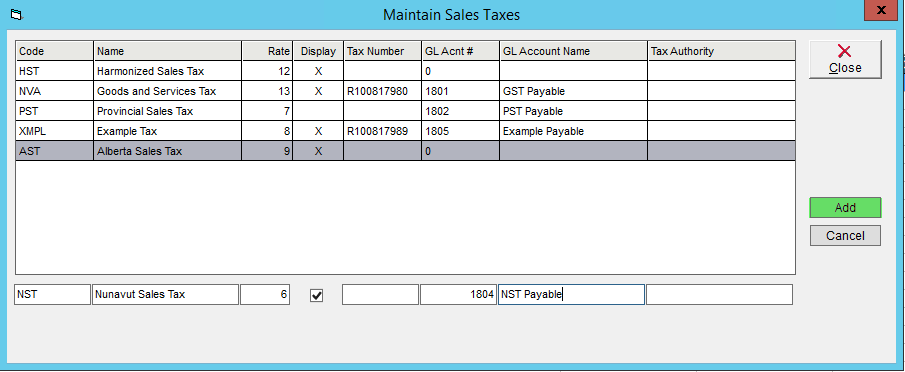Select the Alberta Sales Tax row
905x372 pixels.
point(405,151)
